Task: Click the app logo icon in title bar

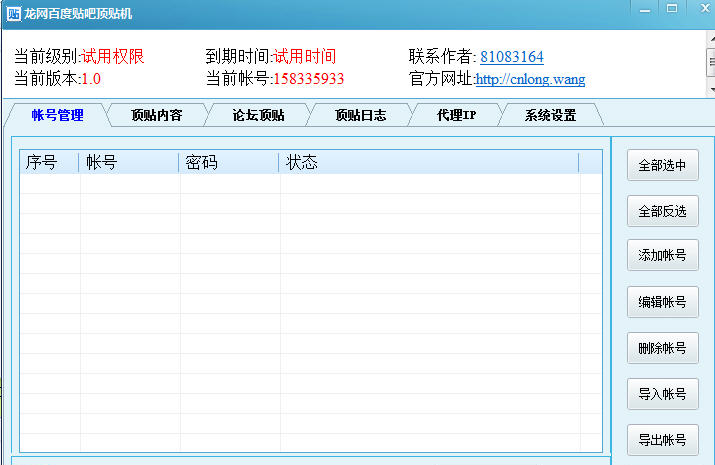Action: (x=14, y=14)
